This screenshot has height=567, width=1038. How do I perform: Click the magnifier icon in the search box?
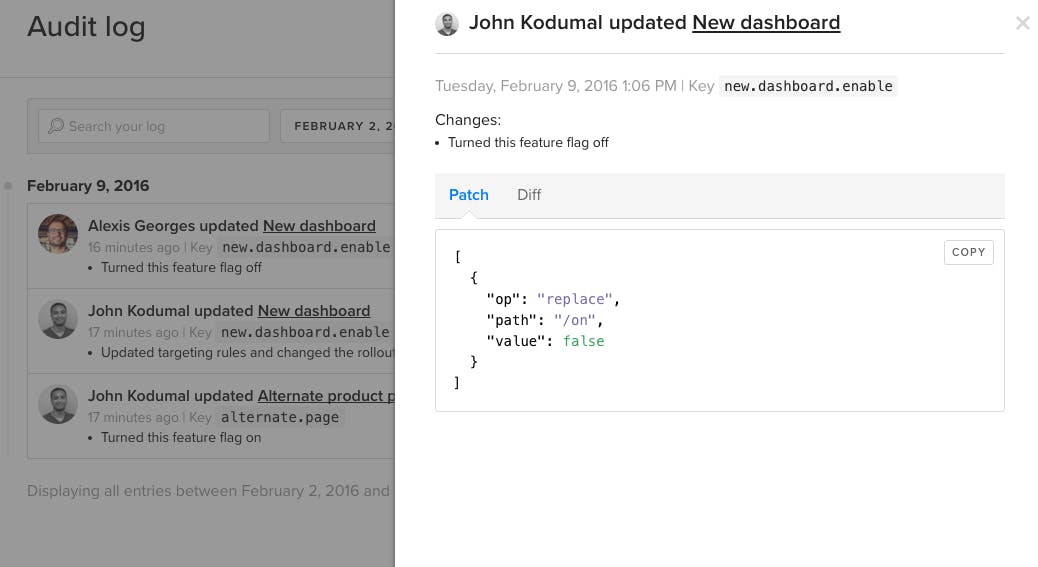56,126
